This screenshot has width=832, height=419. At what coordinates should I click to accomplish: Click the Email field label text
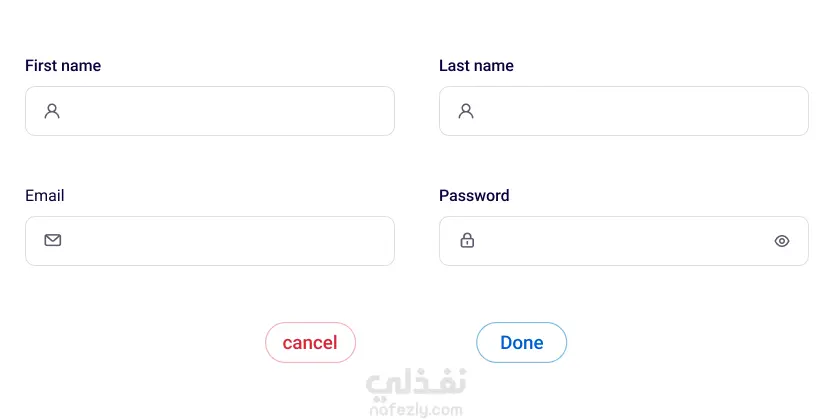pyautogui.click(x=45, y=196)
